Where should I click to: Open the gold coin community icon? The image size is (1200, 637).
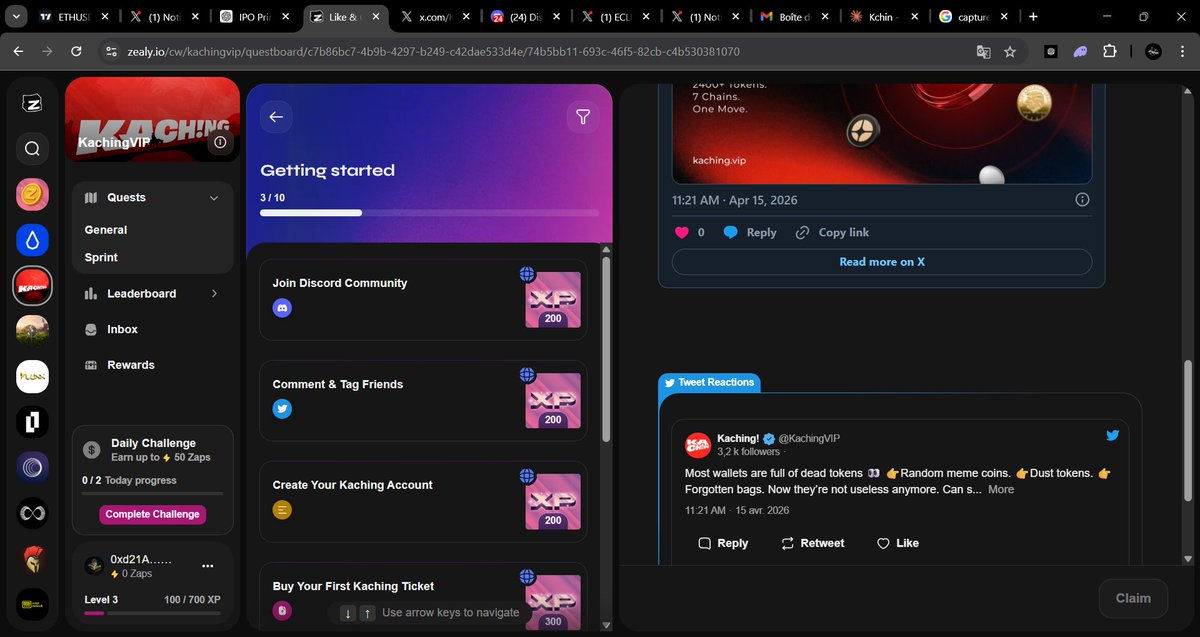[x=32, y=194]
